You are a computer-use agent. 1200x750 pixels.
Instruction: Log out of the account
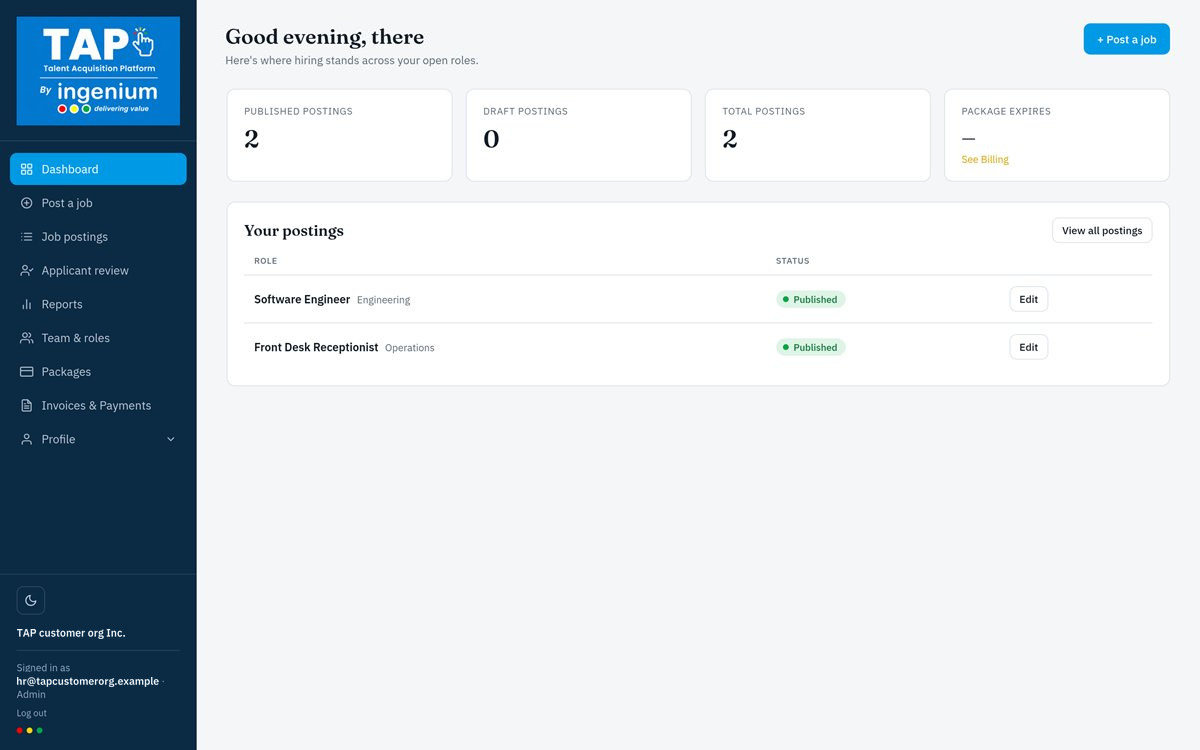tap(32, 713)
